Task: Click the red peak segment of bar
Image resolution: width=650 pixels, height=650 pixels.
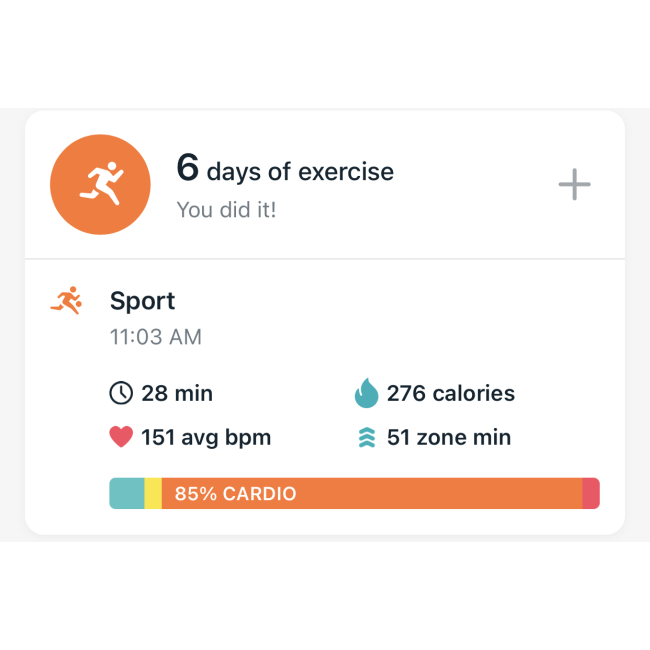Action: point(591,493)
